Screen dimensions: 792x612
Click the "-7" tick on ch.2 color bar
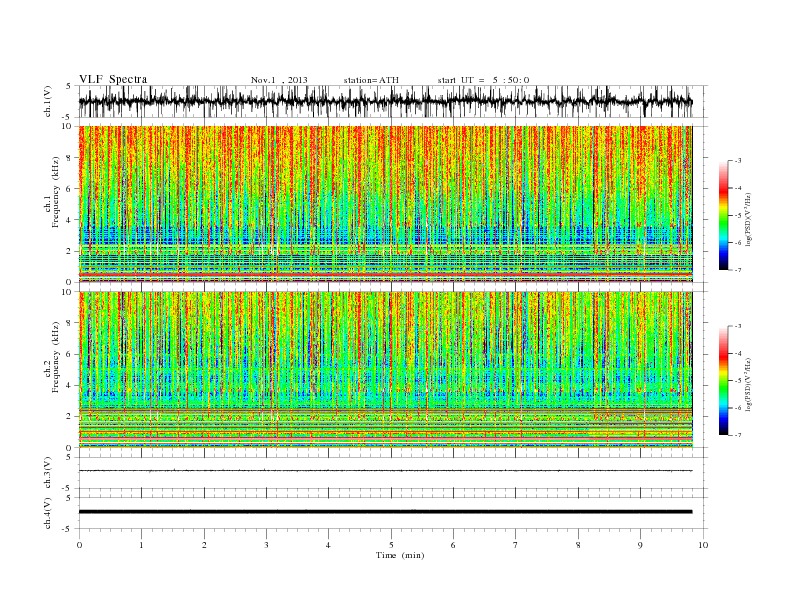point(738,435)
